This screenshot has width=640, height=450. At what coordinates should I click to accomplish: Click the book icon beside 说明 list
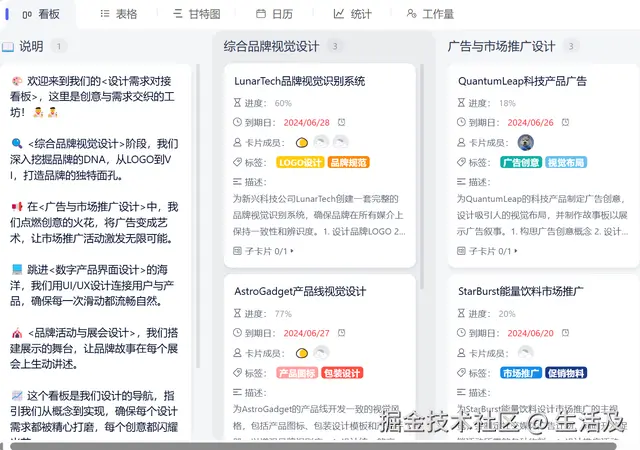[8, 47]
